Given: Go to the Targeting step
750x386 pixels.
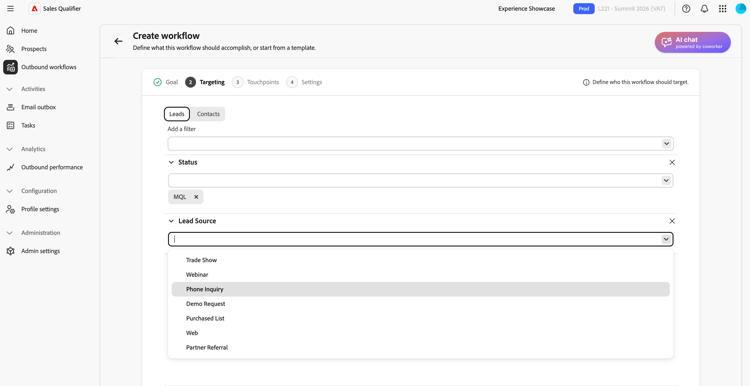Looking at the screenshot, I should tap(206, 82).
